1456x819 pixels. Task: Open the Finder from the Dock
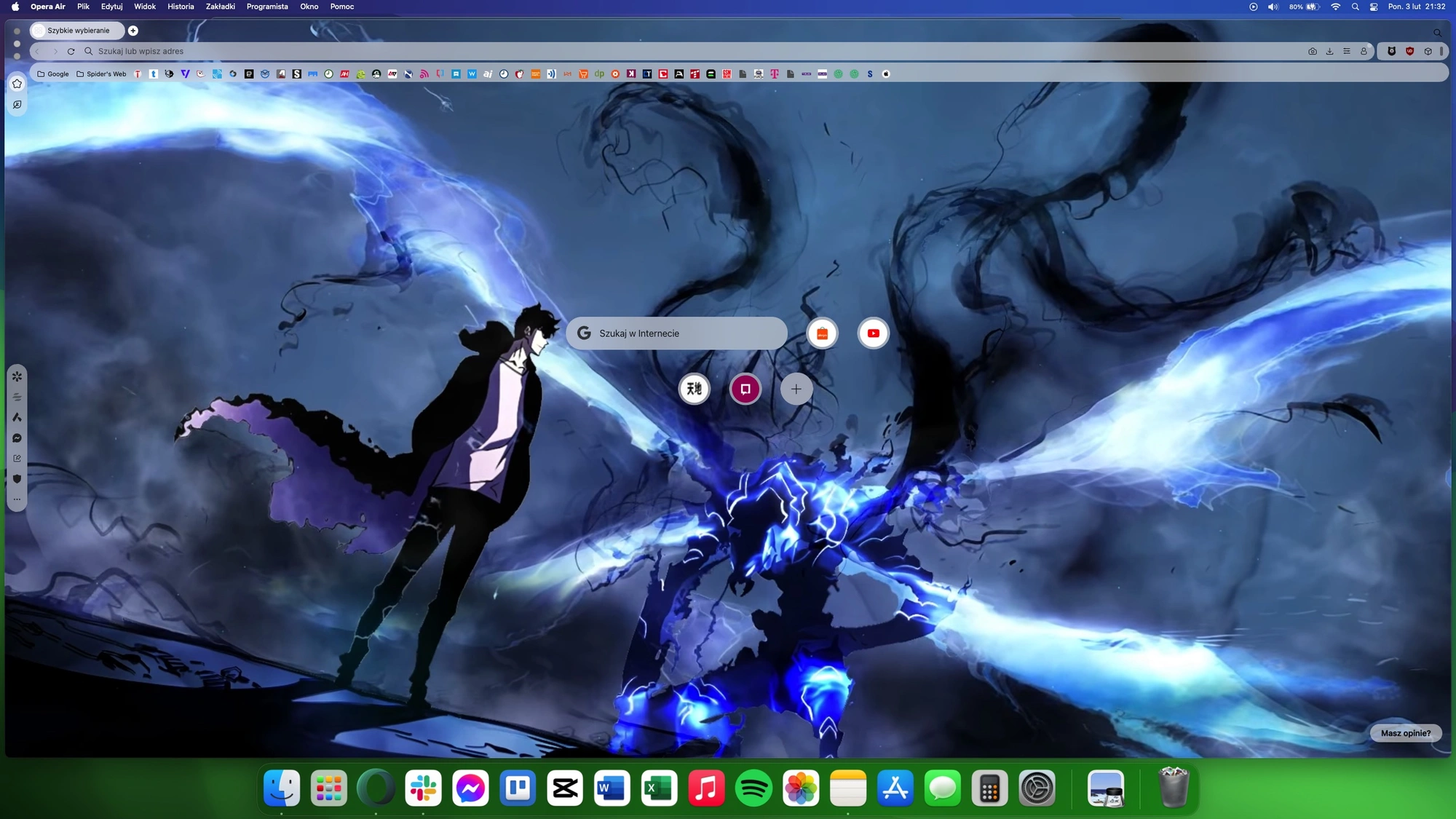point(282,788)
